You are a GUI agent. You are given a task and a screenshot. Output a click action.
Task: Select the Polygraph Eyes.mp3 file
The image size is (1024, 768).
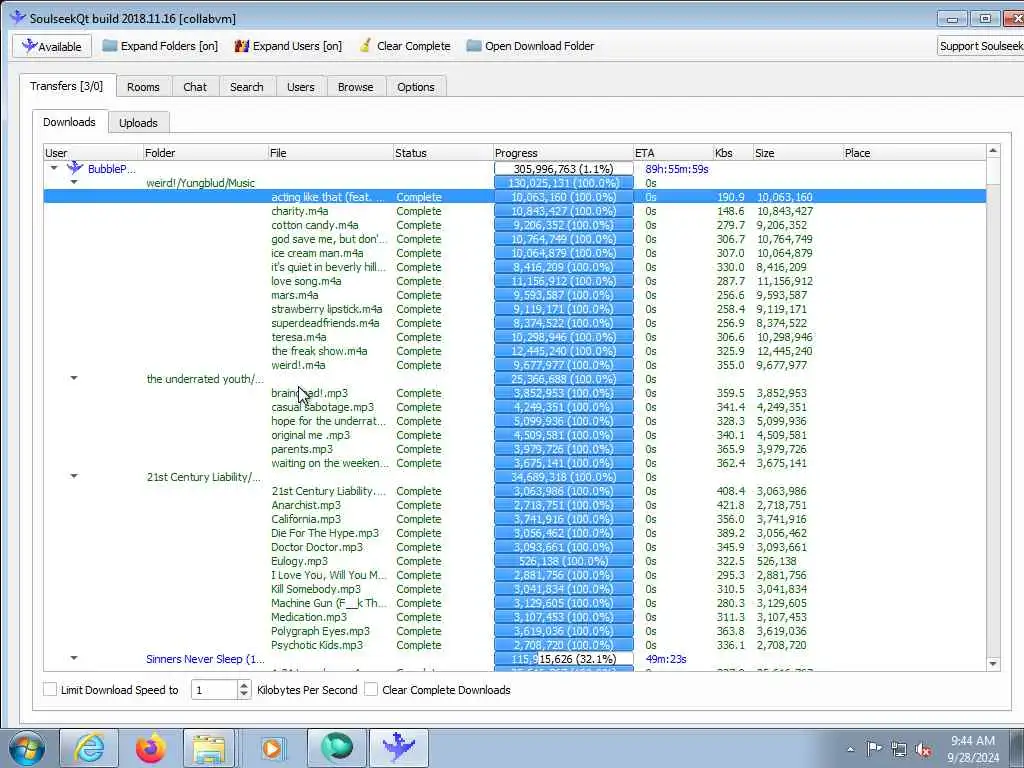click(320, 631)
